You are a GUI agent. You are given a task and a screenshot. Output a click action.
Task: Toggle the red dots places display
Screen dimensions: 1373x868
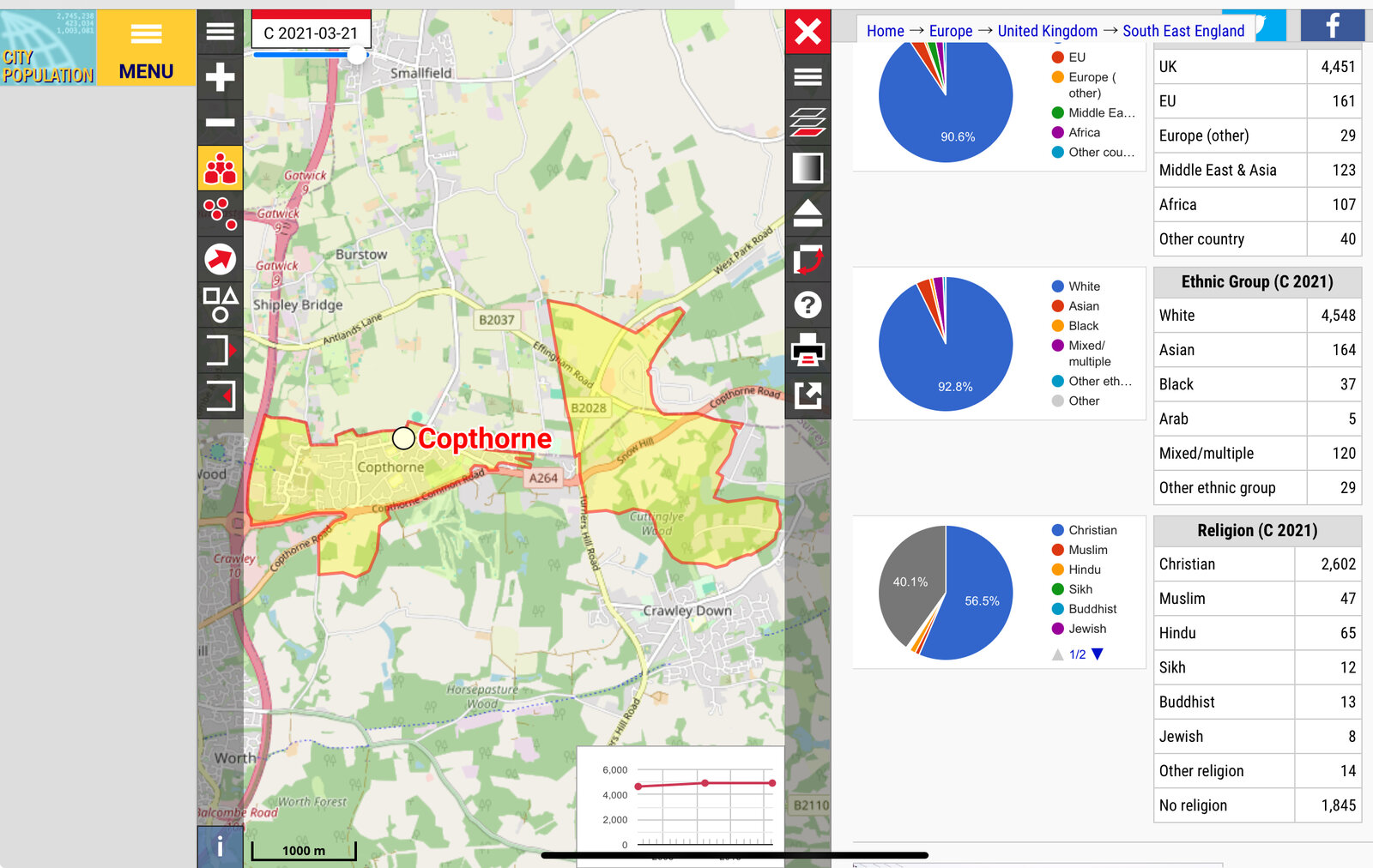(220, 213)
